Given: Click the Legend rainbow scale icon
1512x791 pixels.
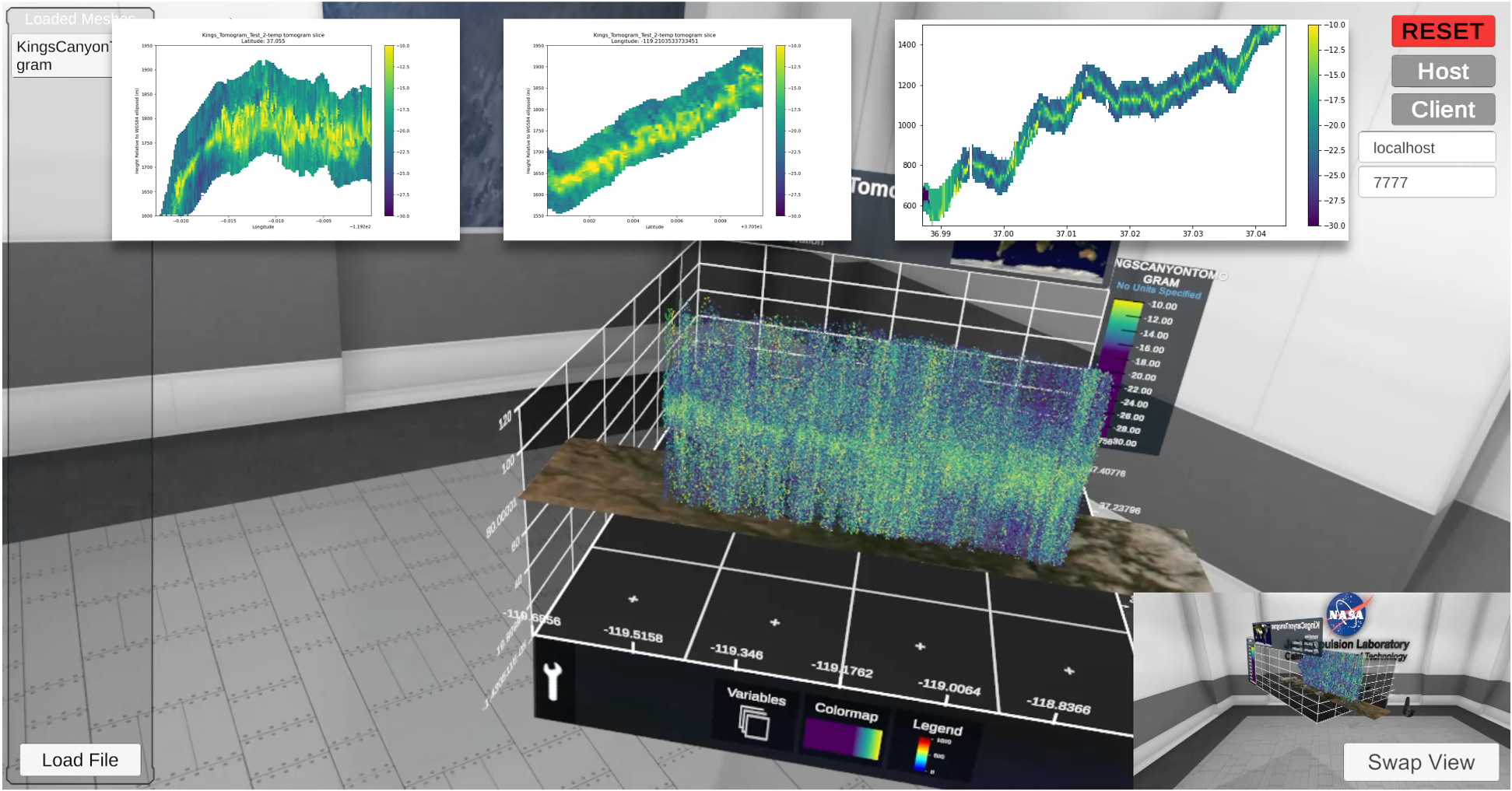Looking at the screenshot, I should 923,753.
